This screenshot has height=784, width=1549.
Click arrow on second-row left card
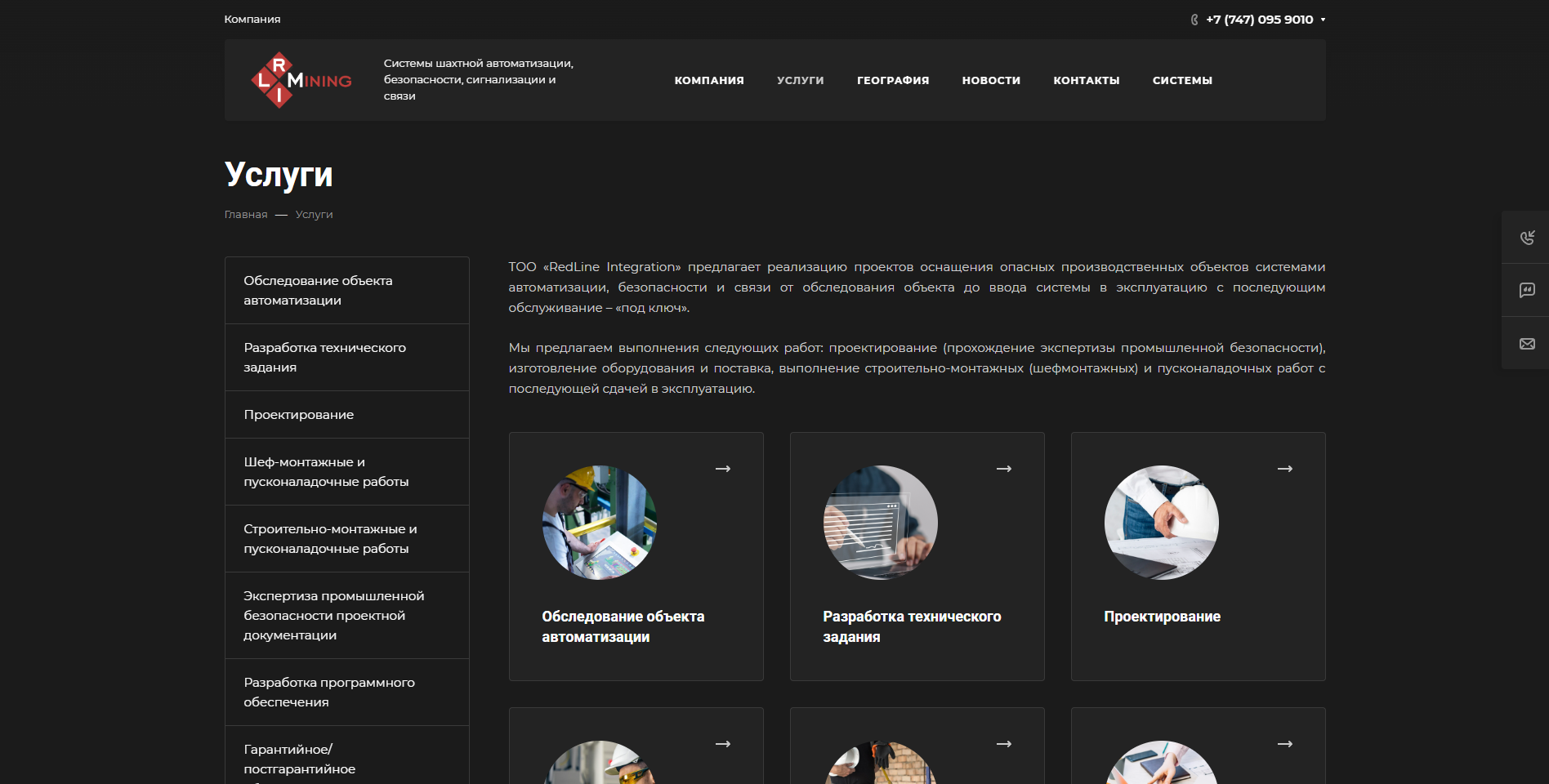coord(723,744)
